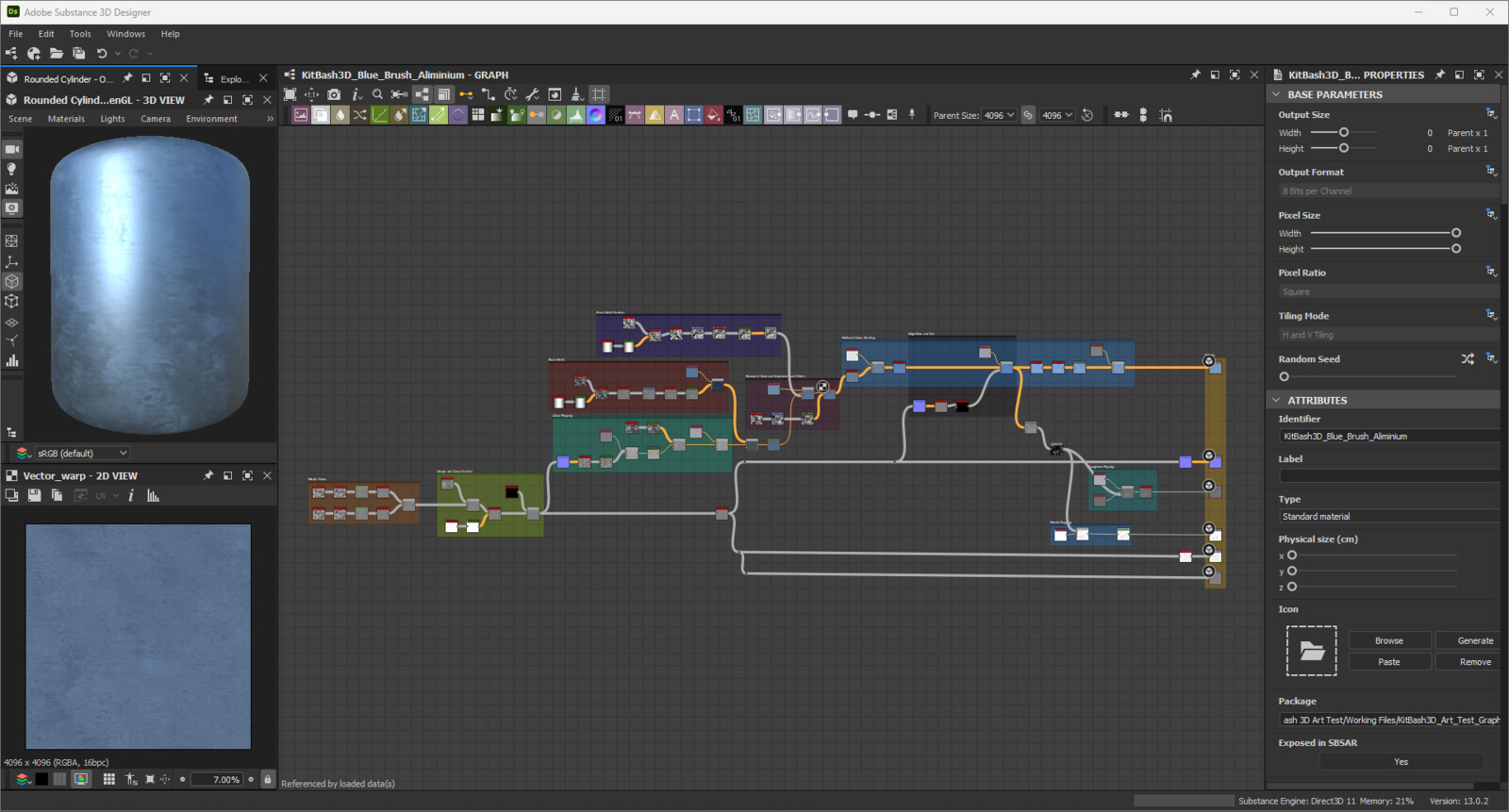Expand the 3D view menu overflow chevron
The image size is (1509, 812).
click(x=270, y=119)
